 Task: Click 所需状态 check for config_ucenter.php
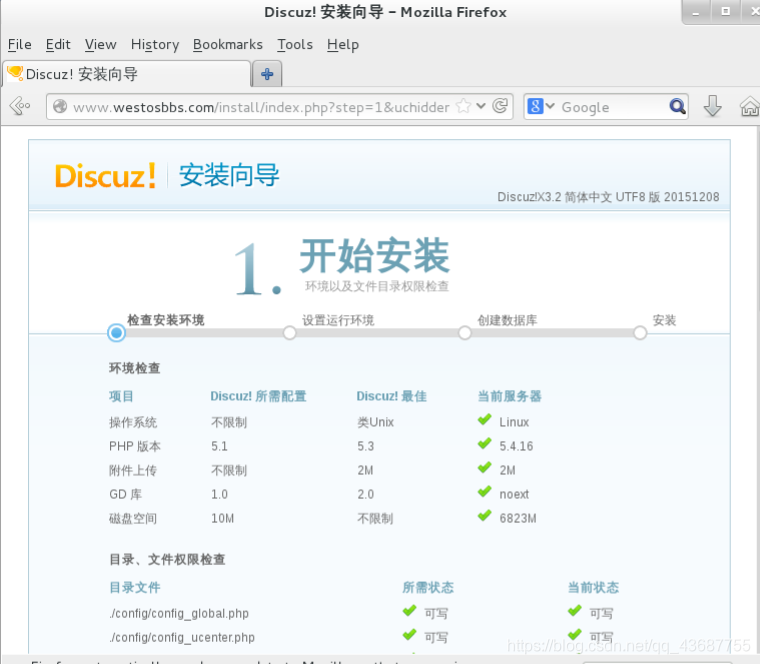tap(410, 635)
